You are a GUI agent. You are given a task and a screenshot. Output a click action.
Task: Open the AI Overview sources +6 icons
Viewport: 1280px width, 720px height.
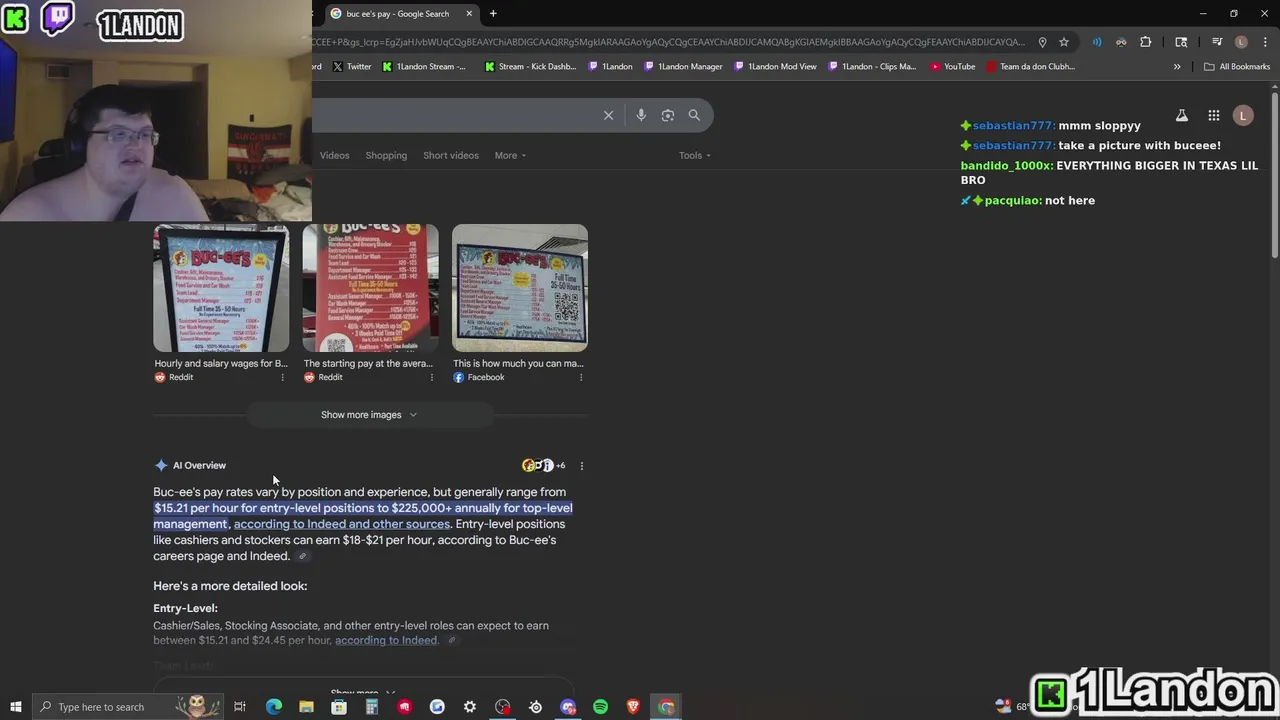(x=543, y=465)
